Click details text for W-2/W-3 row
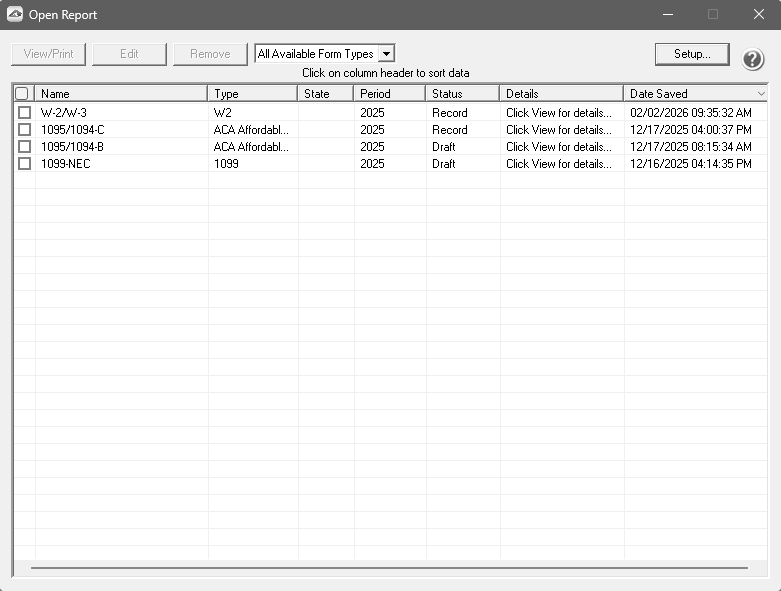 (558, 113)
